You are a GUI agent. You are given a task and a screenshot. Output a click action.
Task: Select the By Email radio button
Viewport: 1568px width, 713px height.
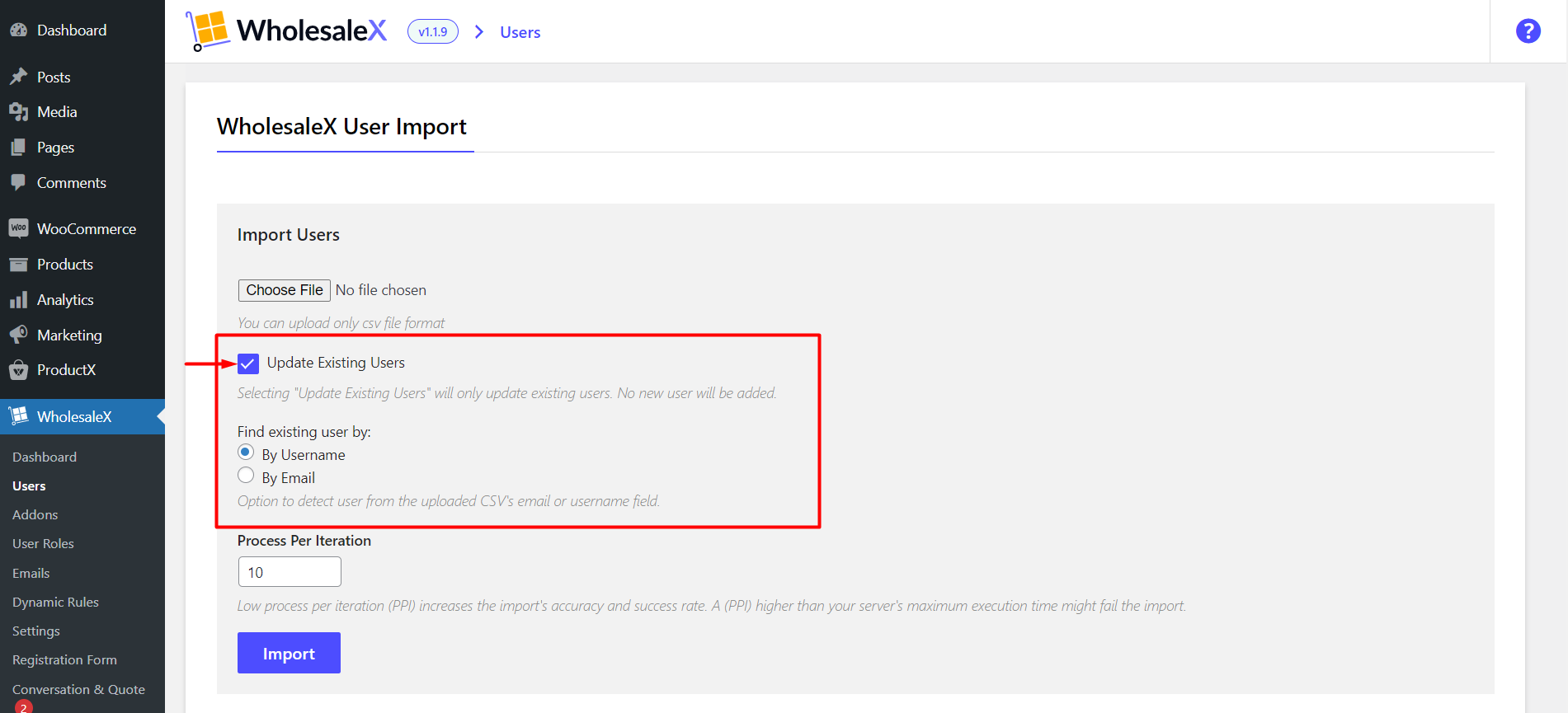coord(246,476)
